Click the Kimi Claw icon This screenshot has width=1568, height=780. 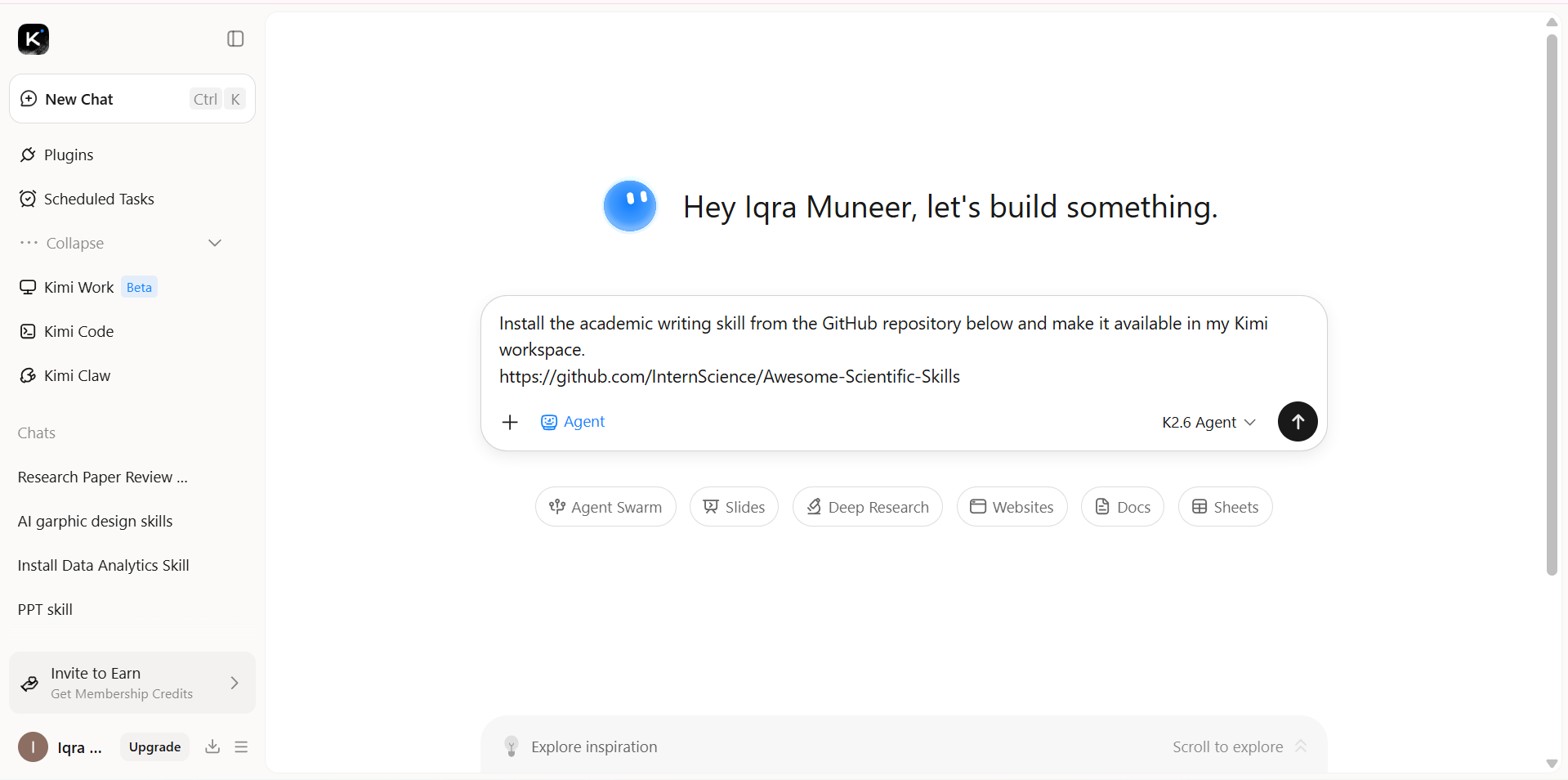28,375
